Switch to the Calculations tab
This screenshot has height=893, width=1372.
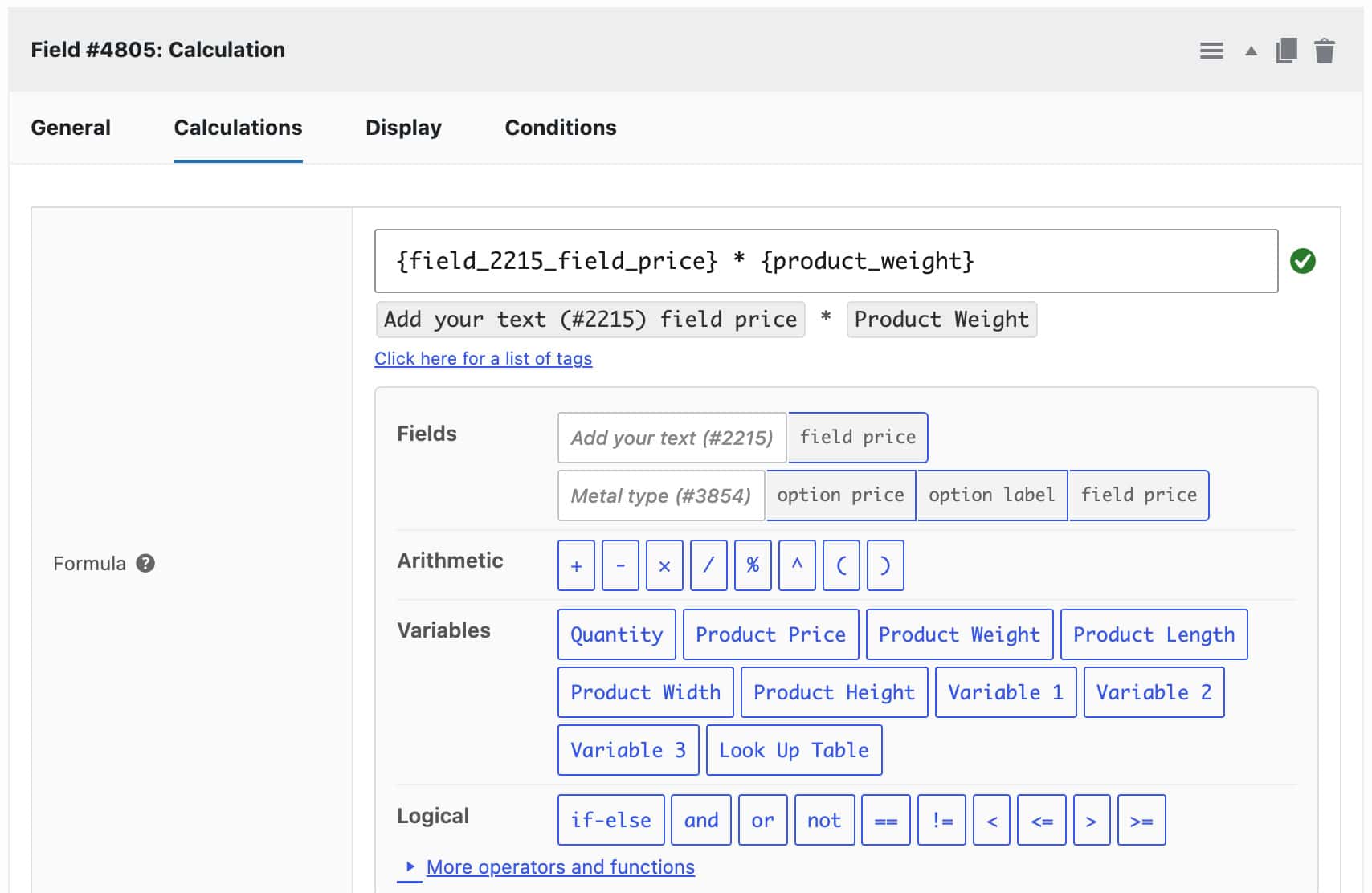[238, 128]
